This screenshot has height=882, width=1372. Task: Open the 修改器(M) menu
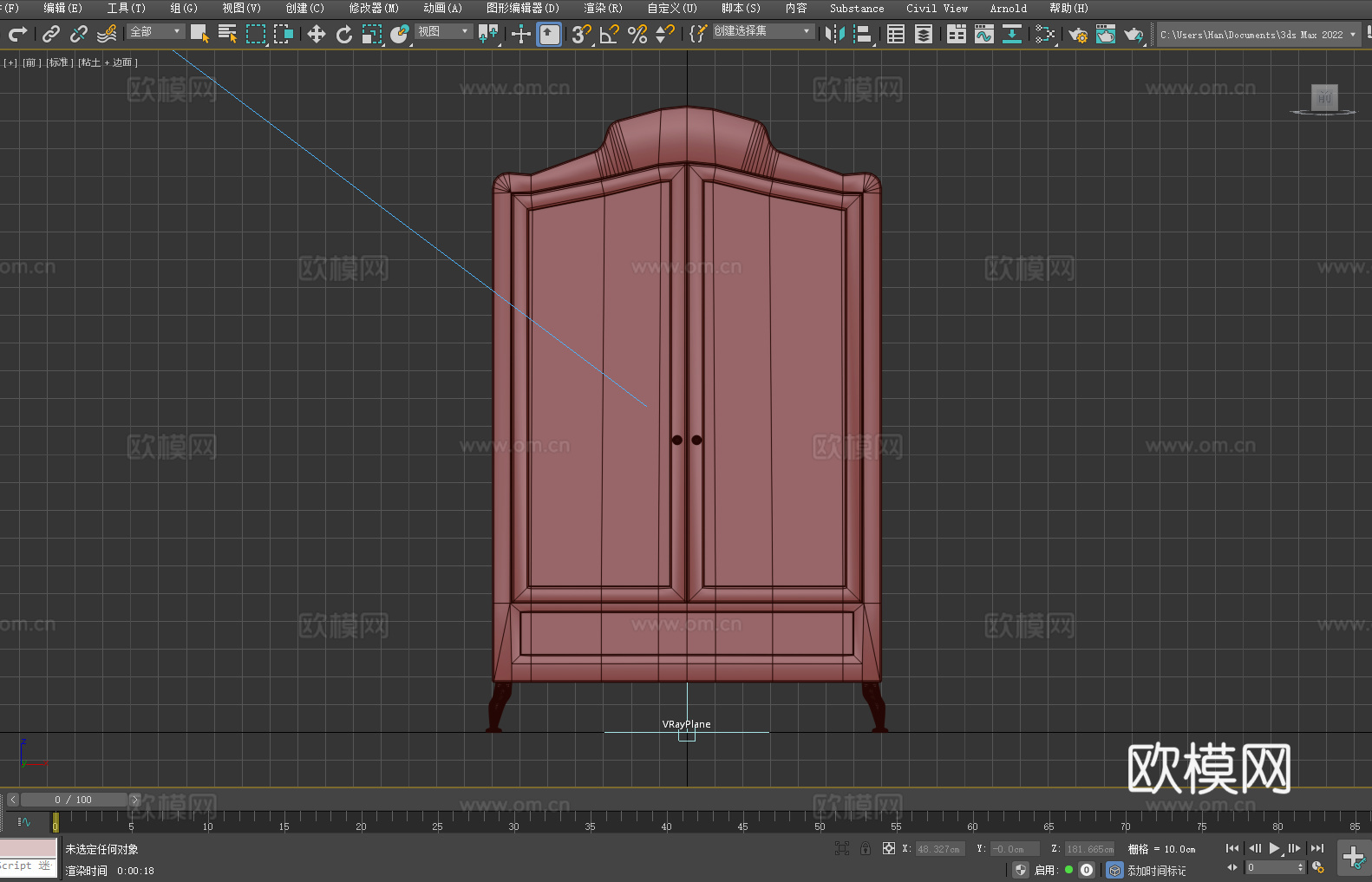pyautogui.click(x=374, y=8)
